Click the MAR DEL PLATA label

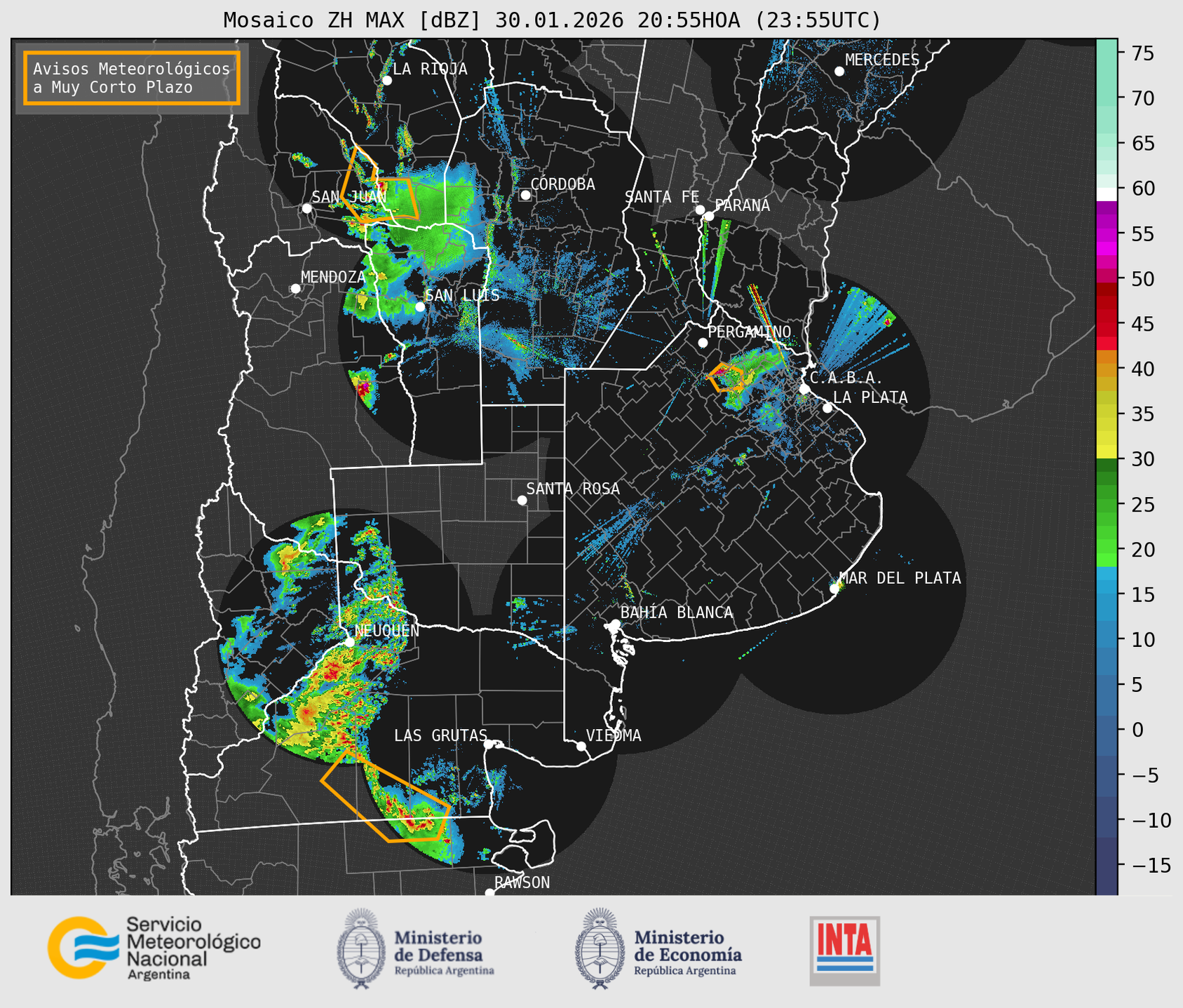click(x=900, y=578)
